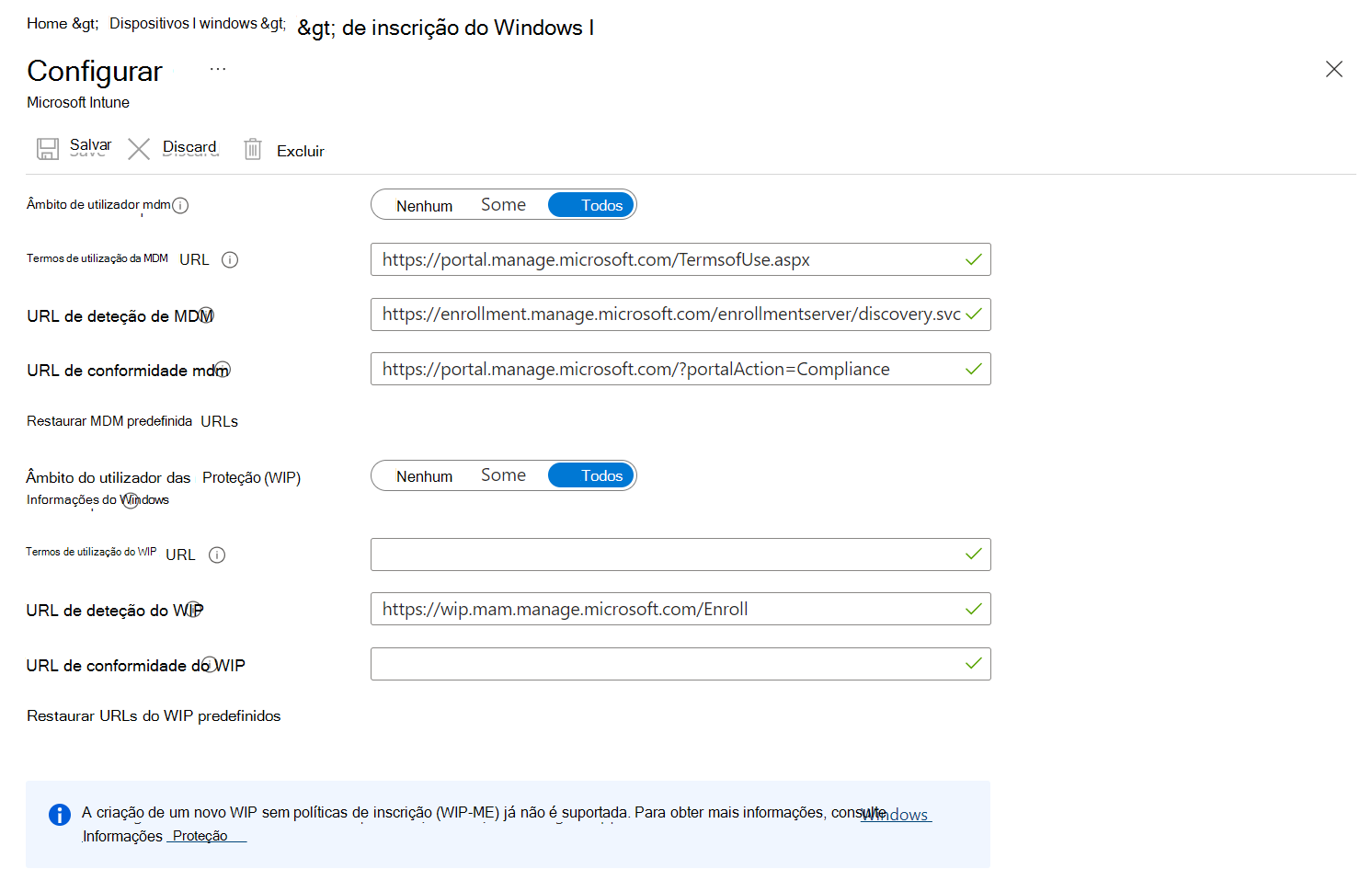Click the Salvar (save) icon
This screenshot has width=1372, height=892.
[x=47, y=149]
